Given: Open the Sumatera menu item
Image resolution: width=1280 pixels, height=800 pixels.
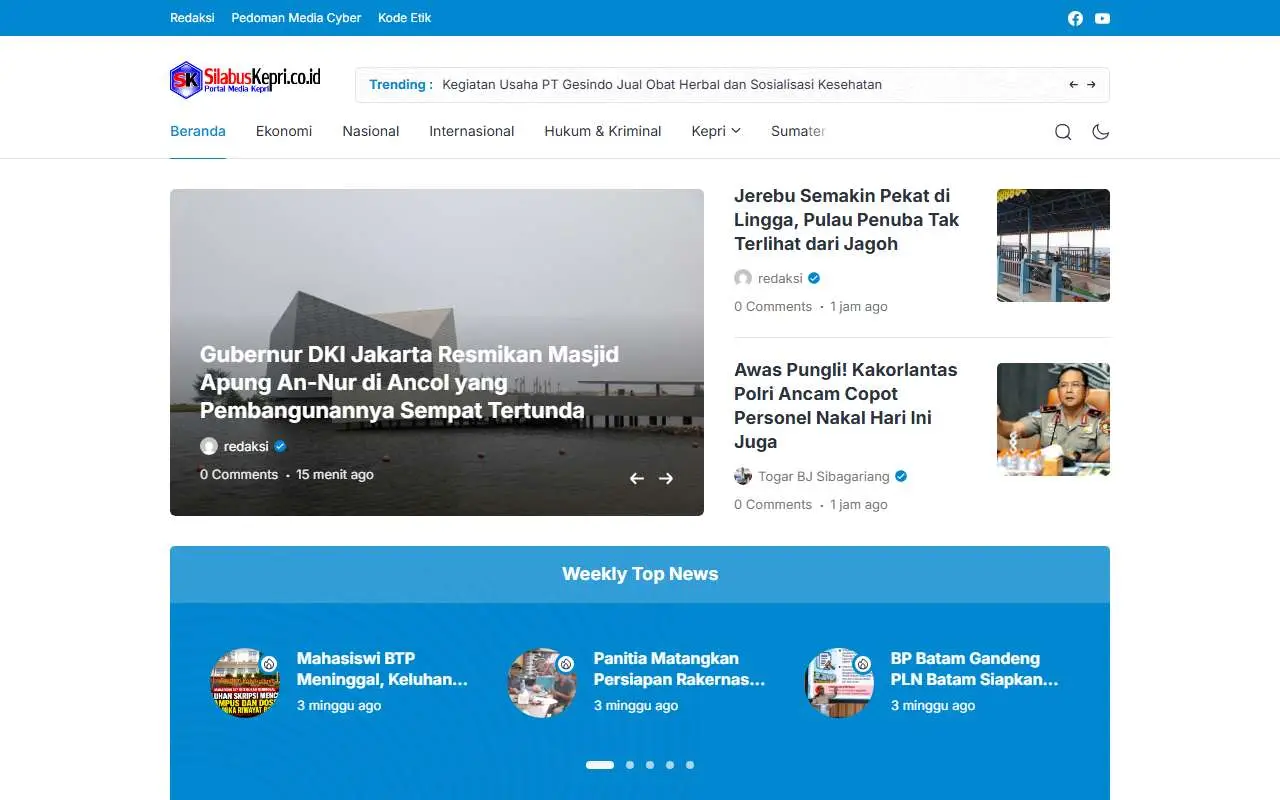Looking at the screenshot, I should click(x=798, y=131).
